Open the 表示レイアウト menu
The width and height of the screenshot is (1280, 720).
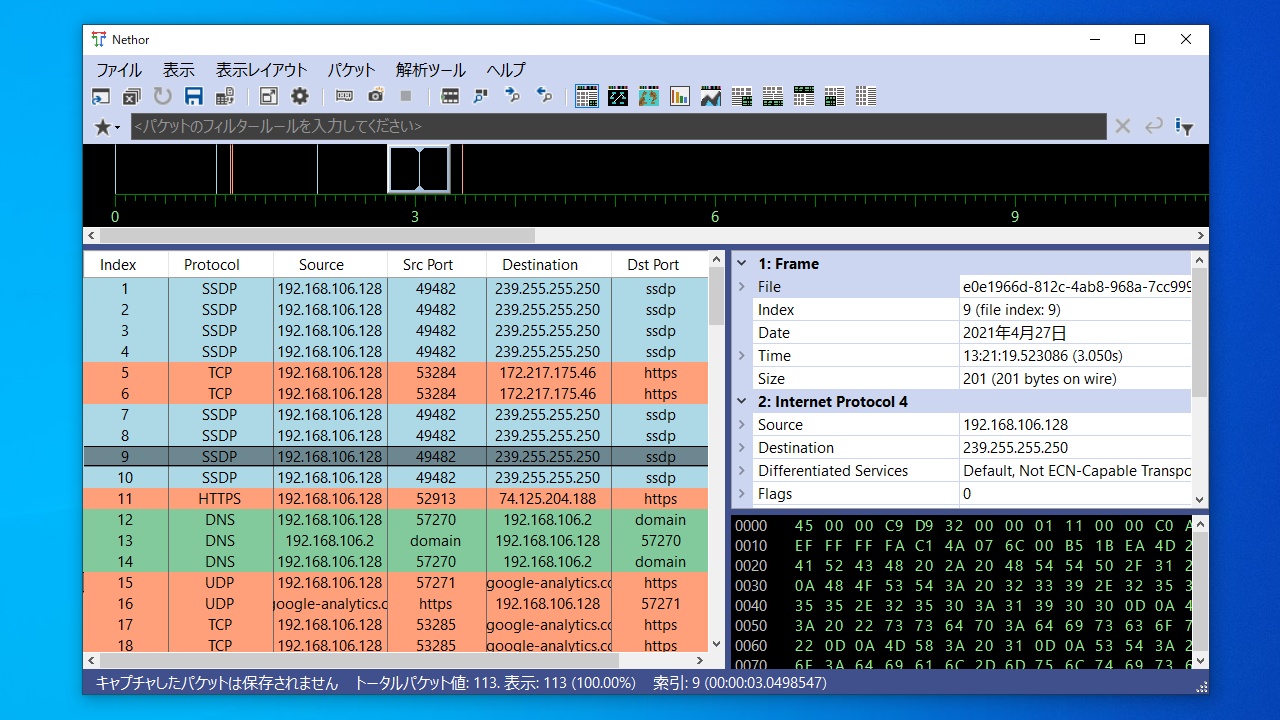tap(262, 70)
